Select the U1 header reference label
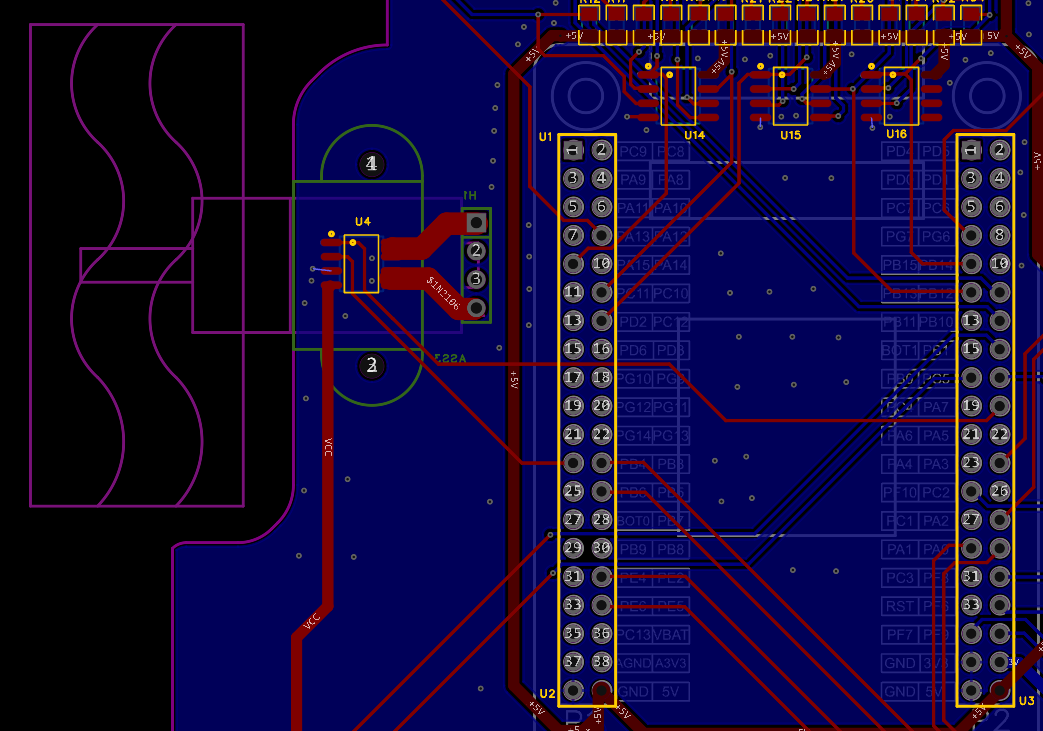 click(545, 136)
